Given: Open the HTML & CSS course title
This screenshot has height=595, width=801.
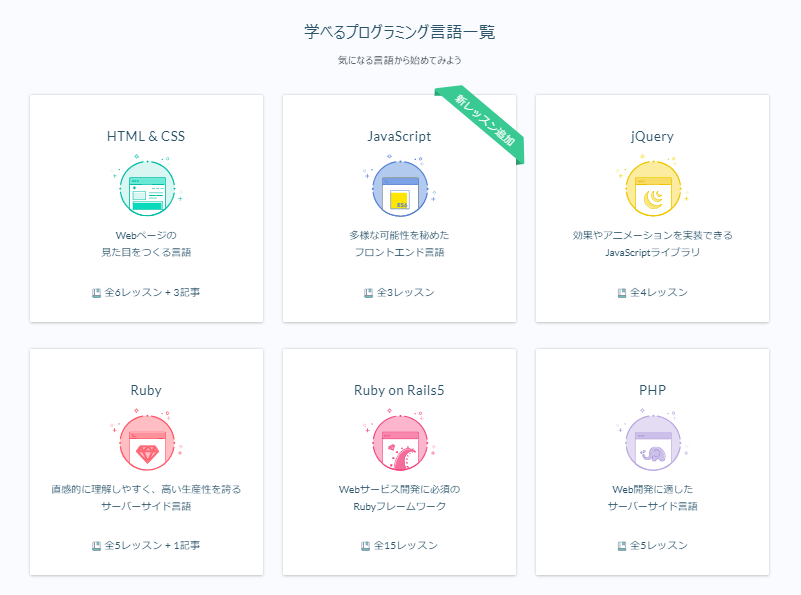Looking at the screenshot, I should (146, 136).
